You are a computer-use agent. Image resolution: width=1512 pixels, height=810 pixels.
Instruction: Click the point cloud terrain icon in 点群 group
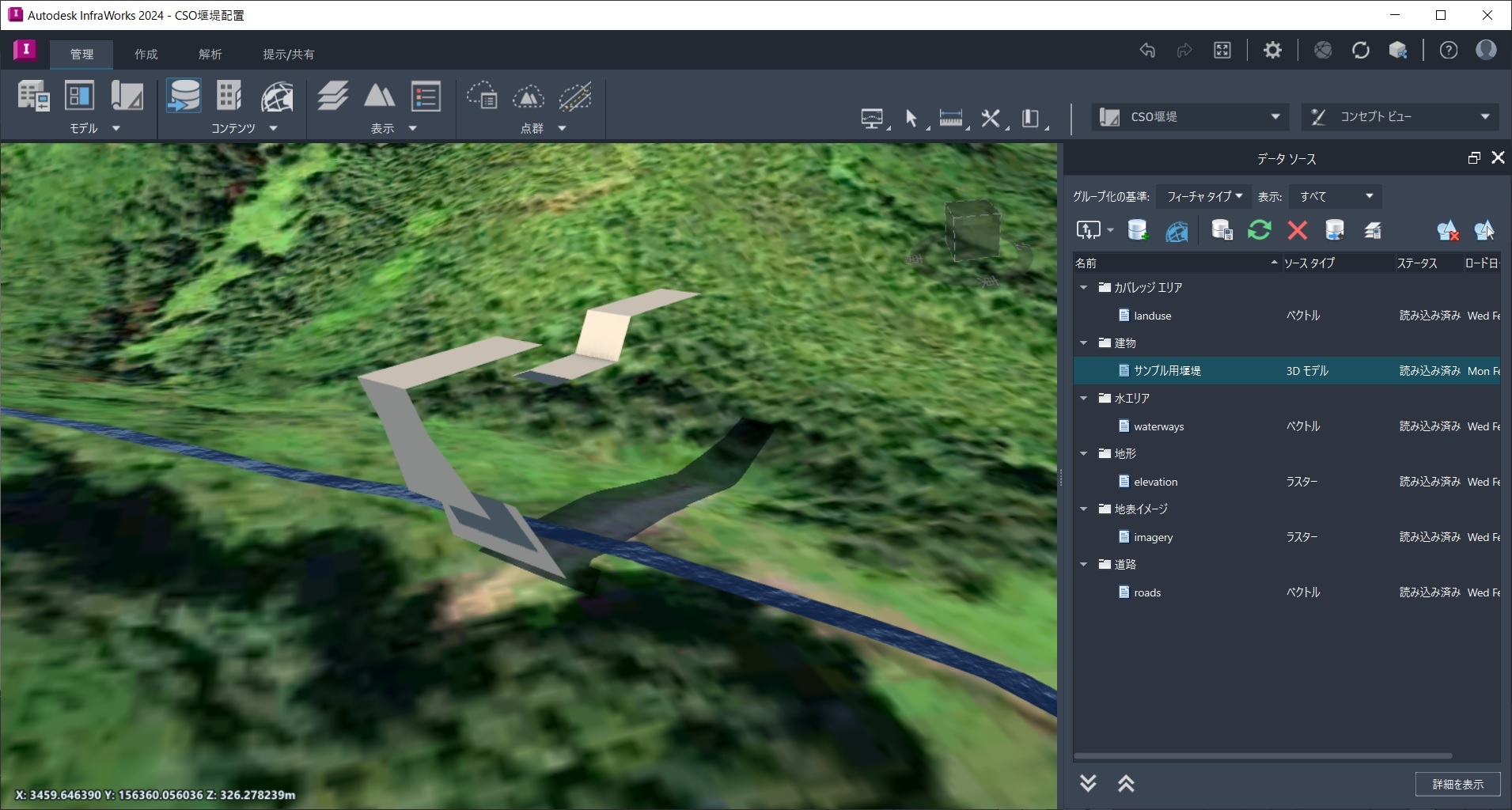tap(529, 97)
